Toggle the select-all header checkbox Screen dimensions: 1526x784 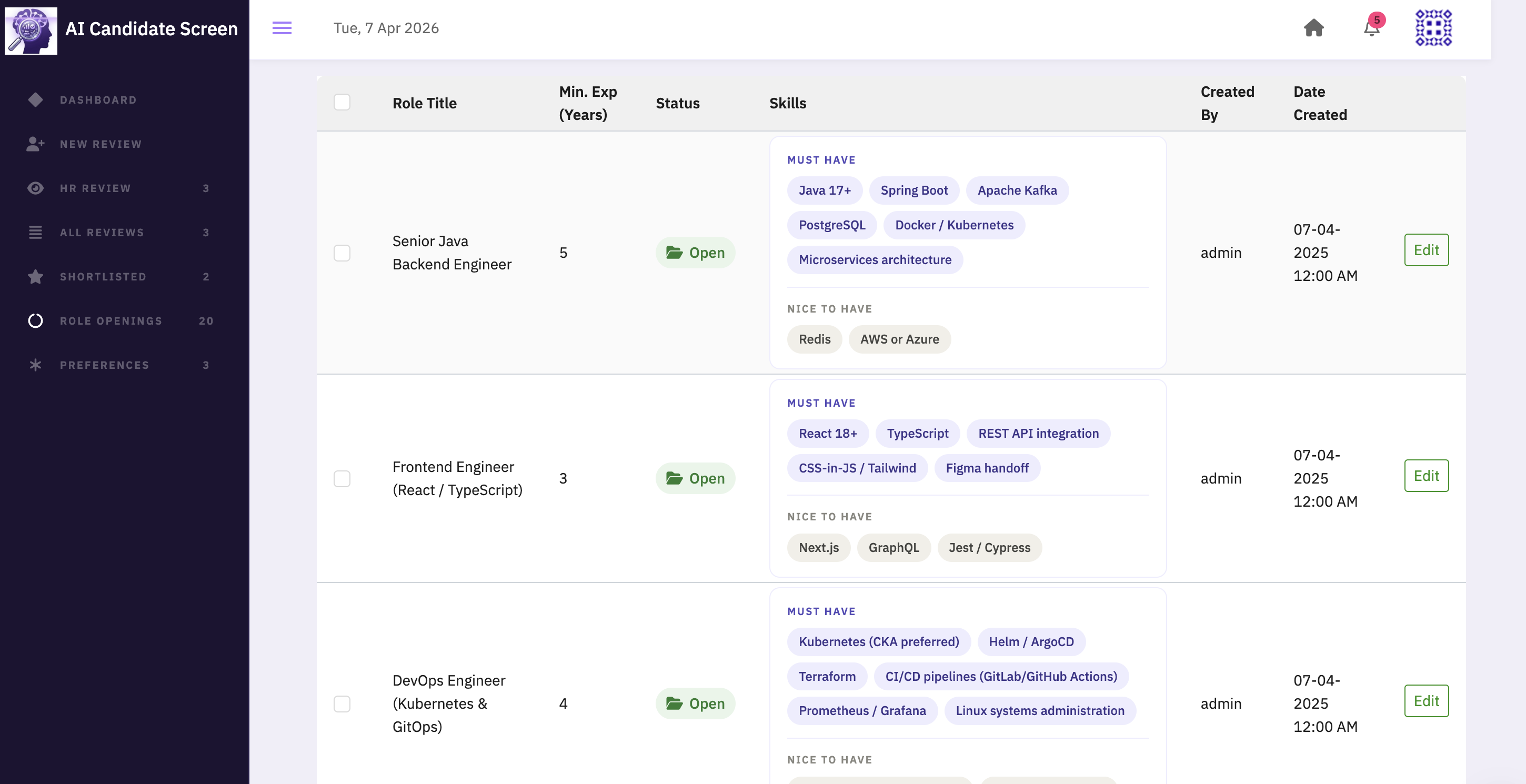click(342, 103)
